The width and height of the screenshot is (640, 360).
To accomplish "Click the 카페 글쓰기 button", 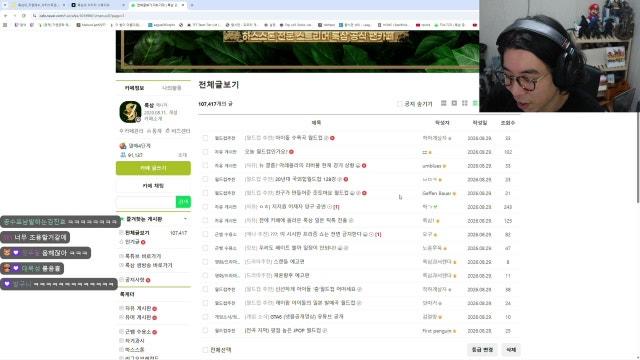I will pos(153,168).
